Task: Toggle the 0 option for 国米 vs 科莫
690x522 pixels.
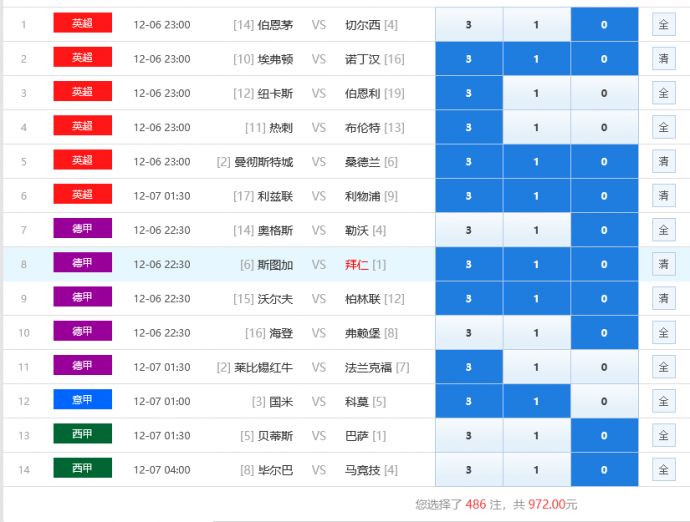Action: [x=604, y=402]
